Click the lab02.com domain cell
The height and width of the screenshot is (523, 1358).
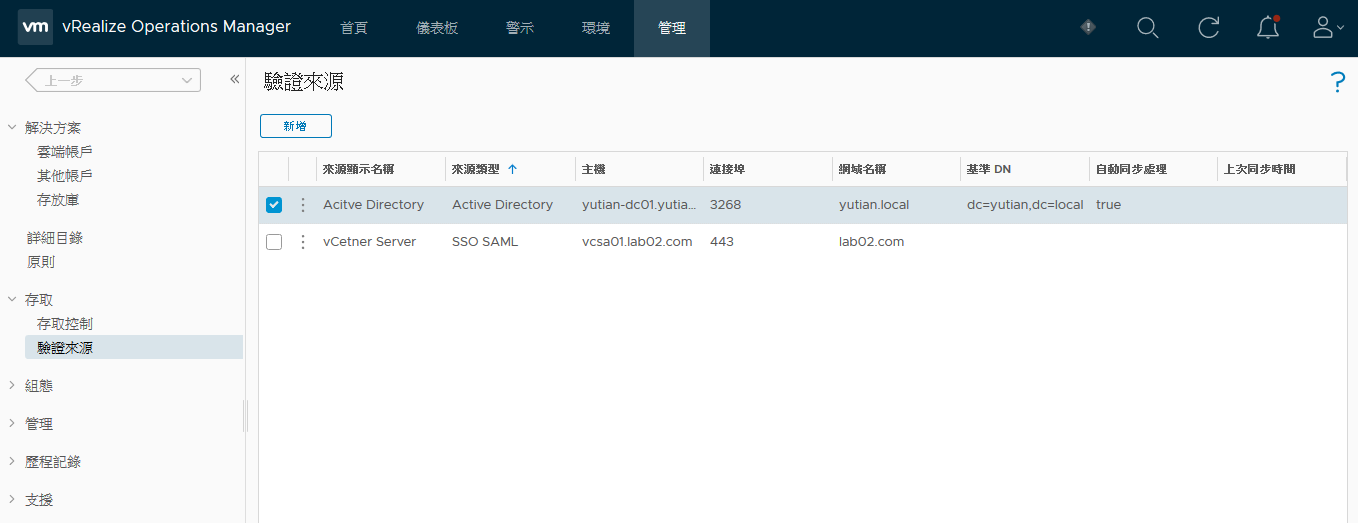click(x=871, y=242)
